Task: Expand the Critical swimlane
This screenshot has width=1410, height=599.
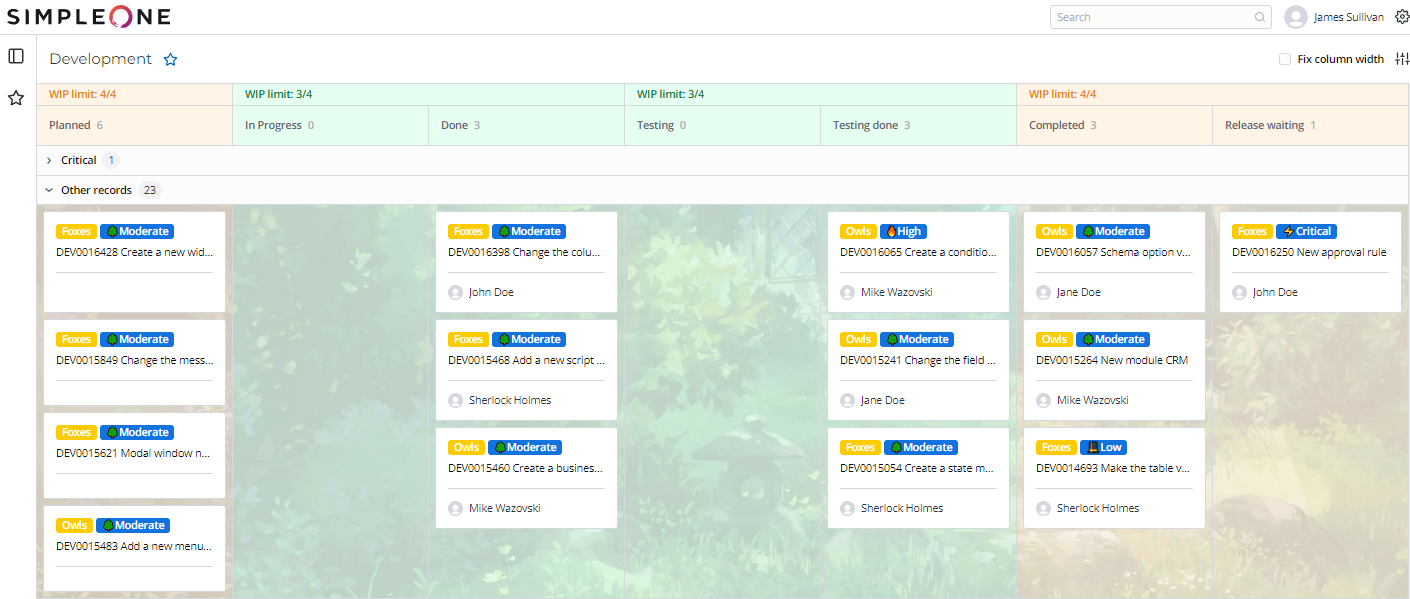Action: coord(49,160)
